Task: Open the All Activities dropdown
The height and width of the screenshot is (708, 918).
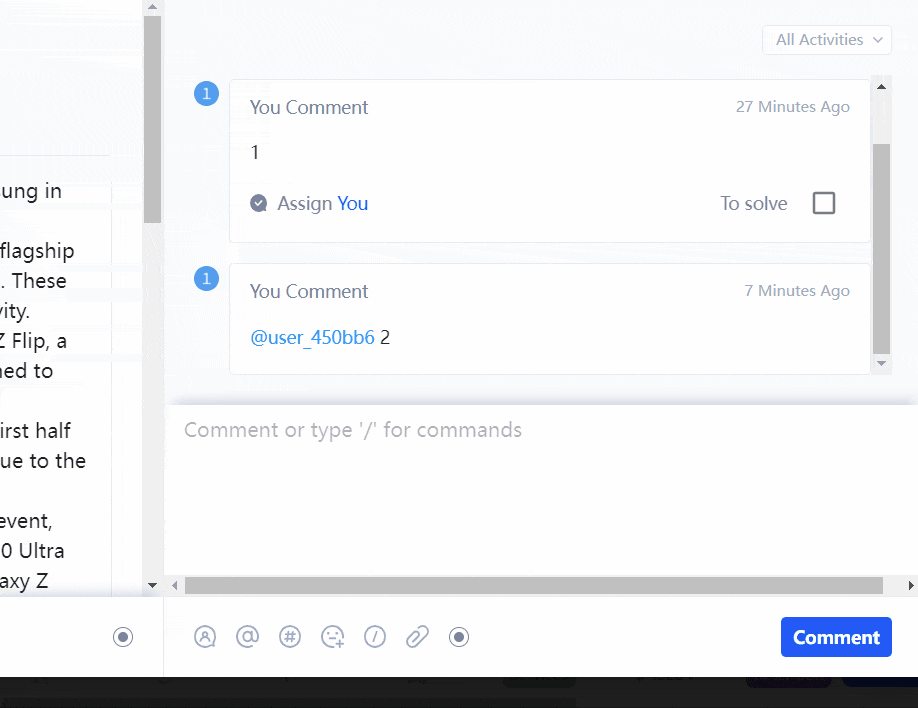Action: point(826,39)
